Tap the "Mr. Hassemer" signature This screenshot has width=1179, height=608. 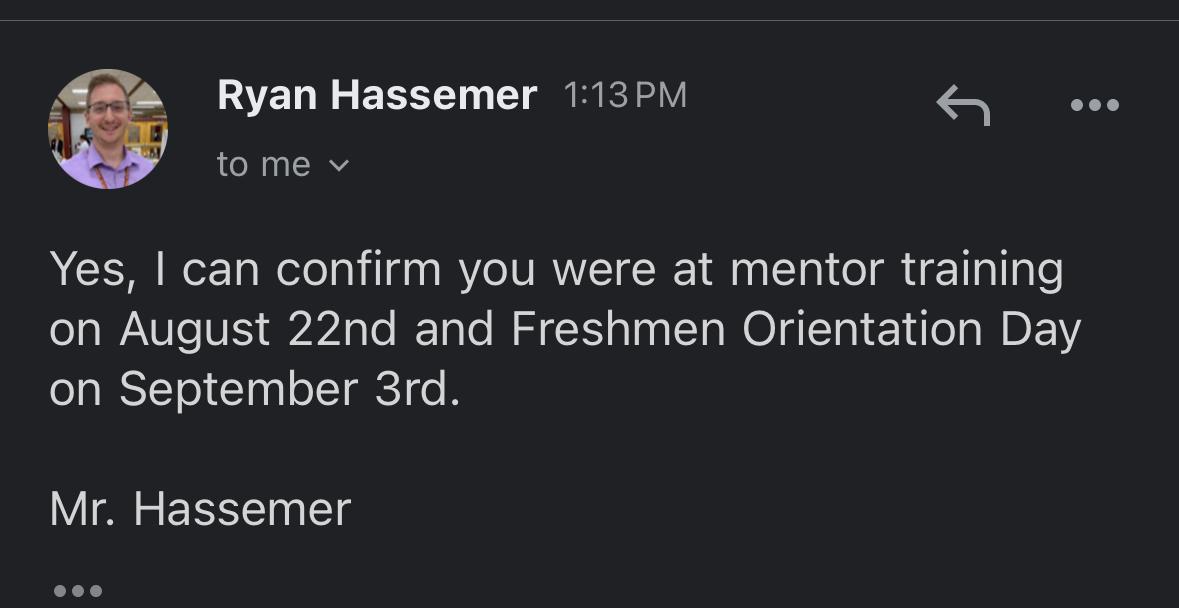click(200, 509)
